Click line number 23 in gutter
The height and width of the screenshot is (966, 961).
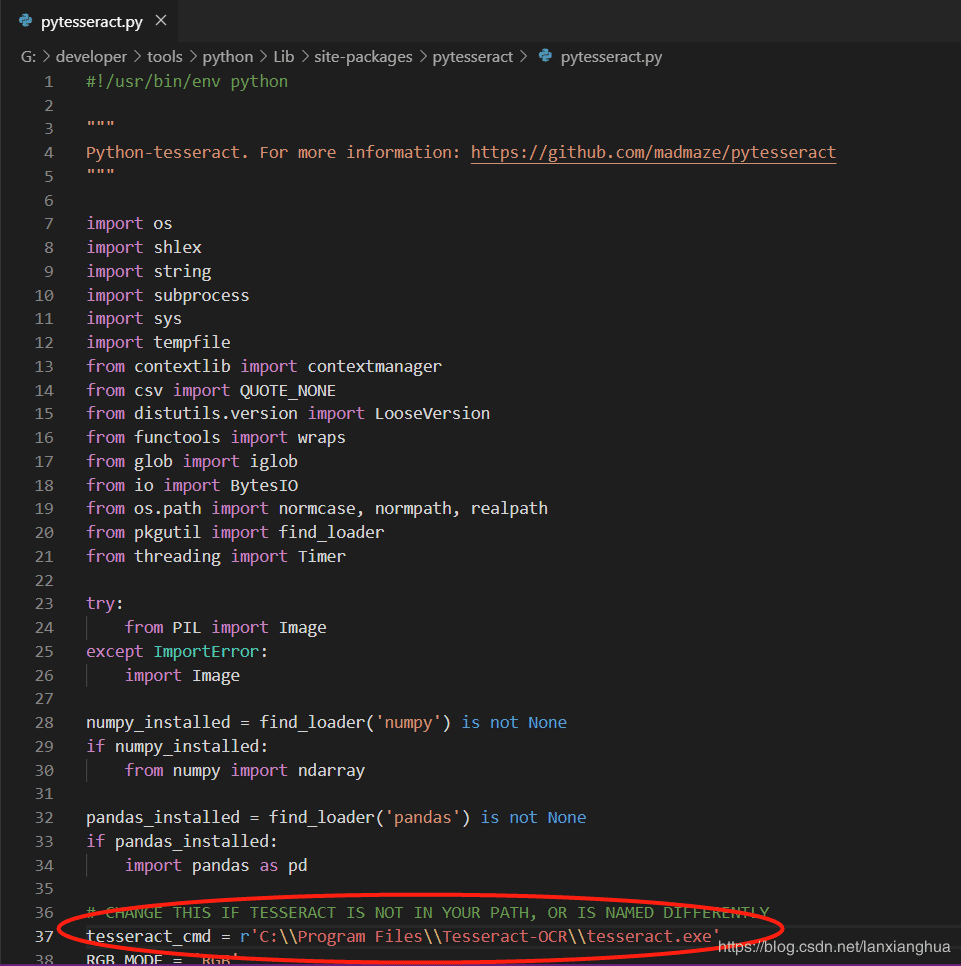(x=44, y=604)
